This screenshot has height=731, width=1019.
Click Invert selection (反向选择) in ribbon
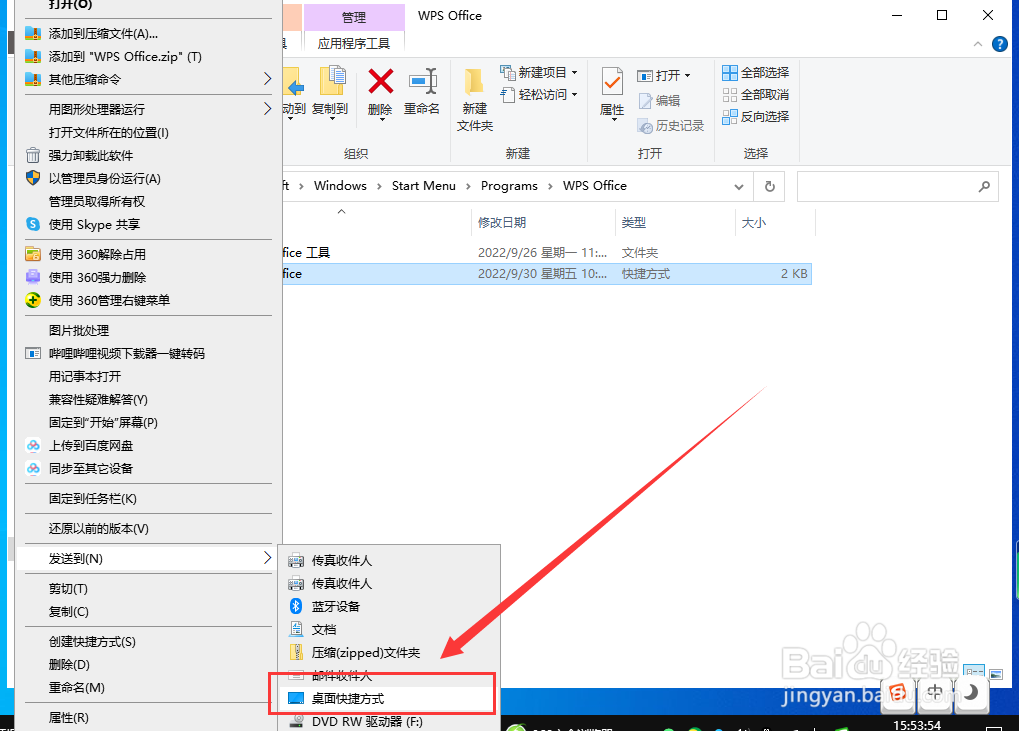click(x=756, y=117)
